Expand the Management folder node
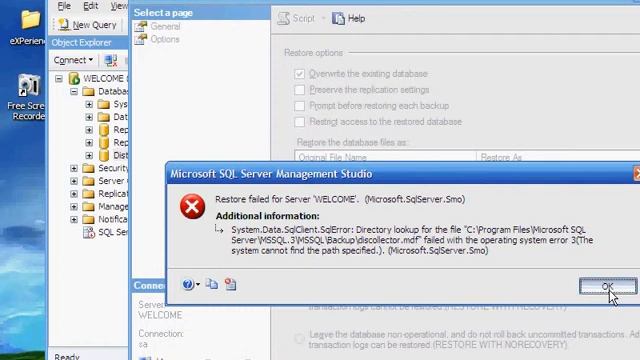The height and width of the screenshot is (360, 640). coord(73,207)
